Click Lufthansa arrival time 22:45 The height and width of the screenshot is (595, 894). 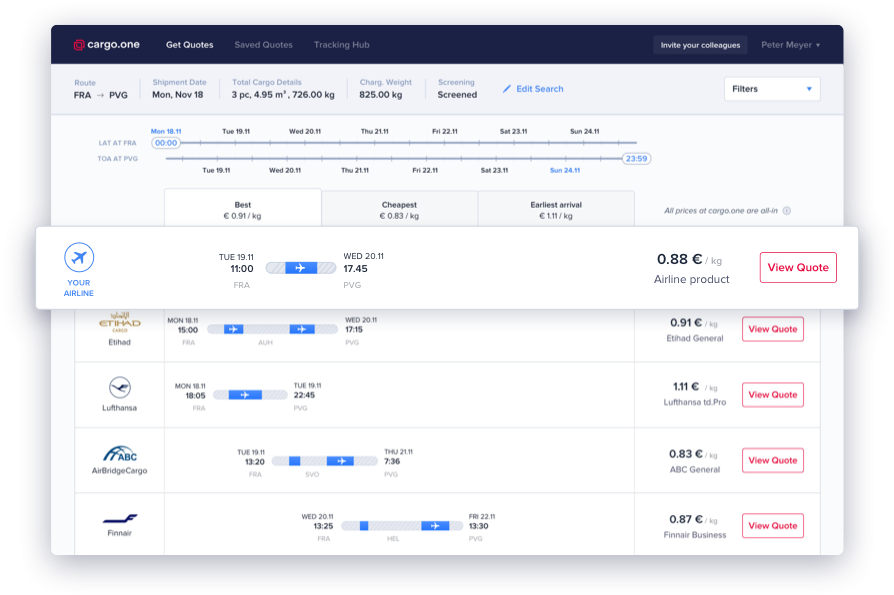coord(304,395)
